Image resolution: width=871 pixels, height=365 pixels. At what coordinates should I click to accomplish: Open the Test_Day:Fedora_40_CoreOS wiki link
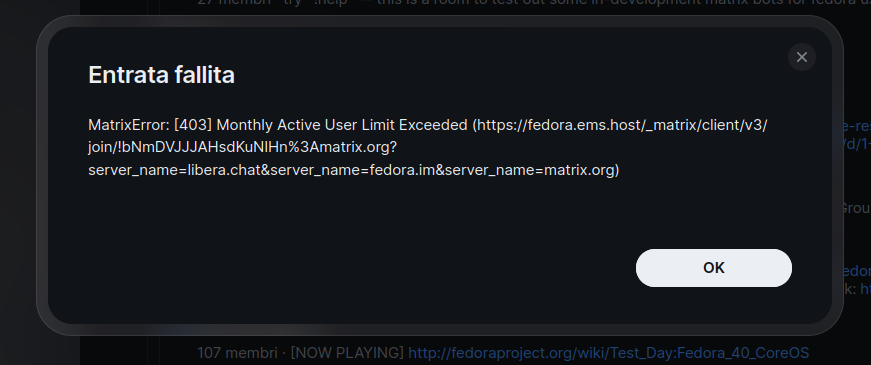click(608, 353)
